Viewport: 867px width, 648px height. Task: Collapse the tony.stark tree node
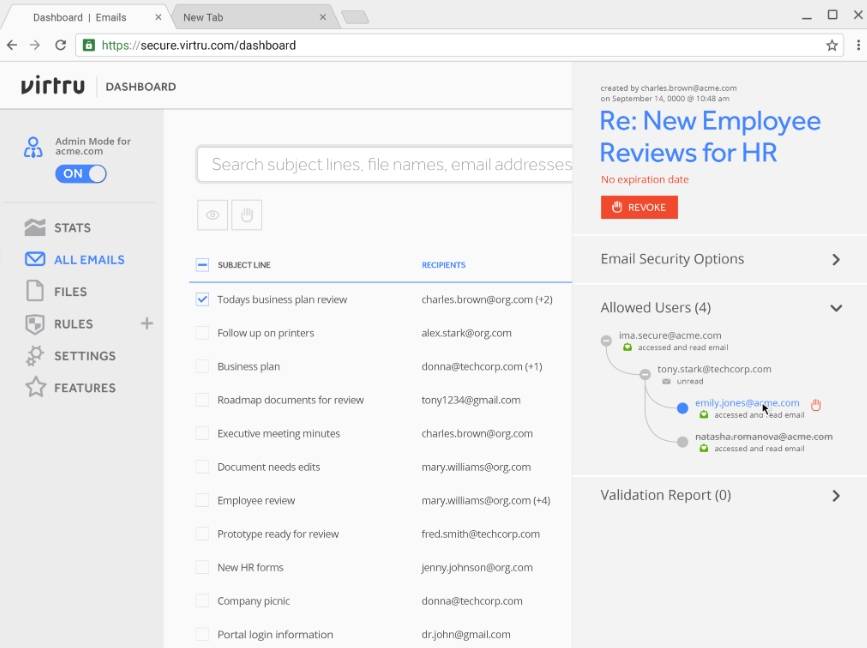[645, 374]
